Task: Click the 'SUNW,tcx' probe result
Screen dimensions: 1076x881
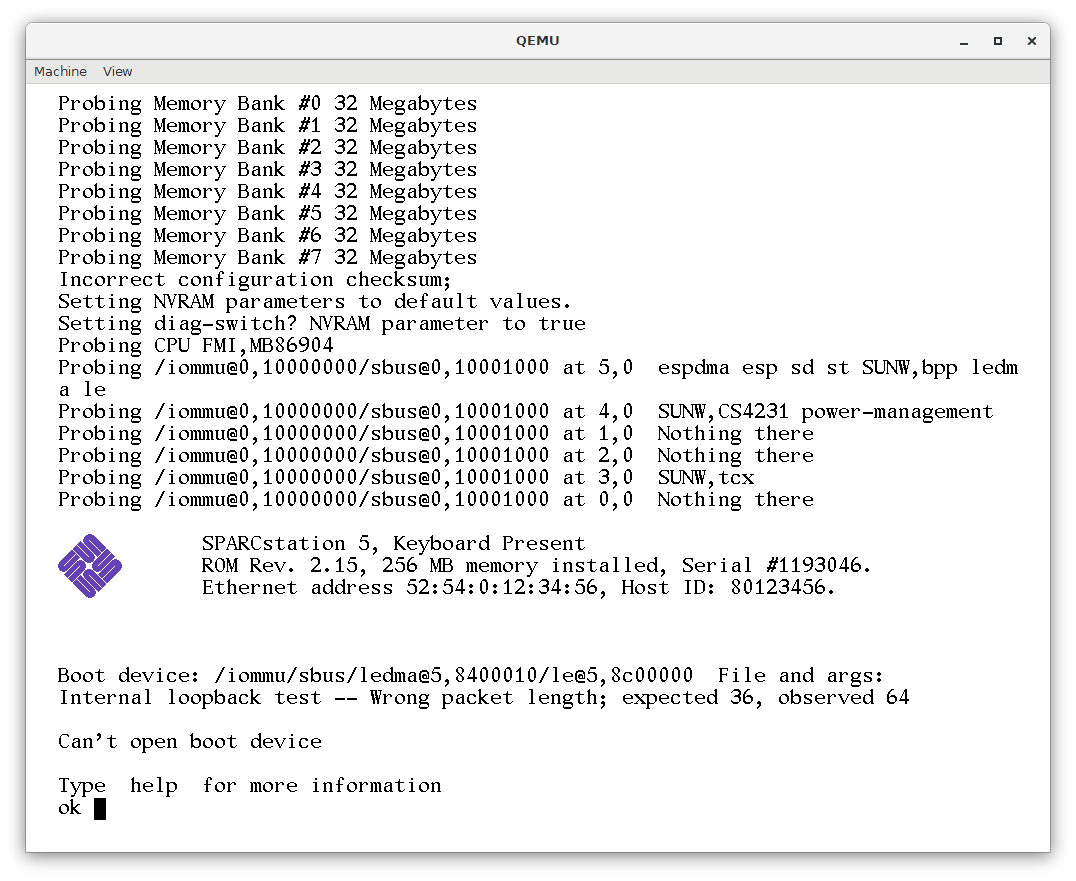Action: [705, 478]
